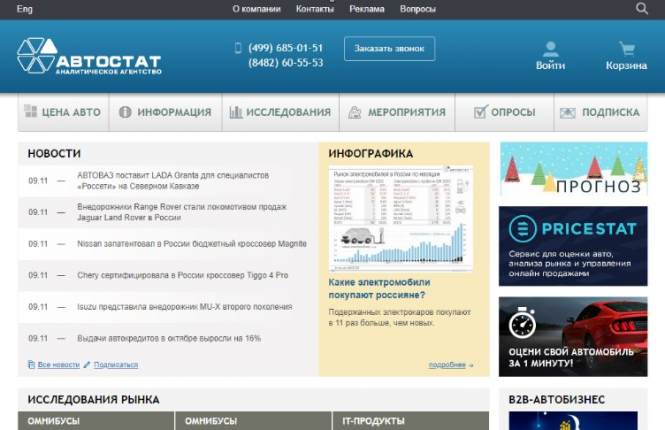Image resolution: width=665 pixels, height=430 pixels.
Task: Click the Автостат logo
Action: 90,60
